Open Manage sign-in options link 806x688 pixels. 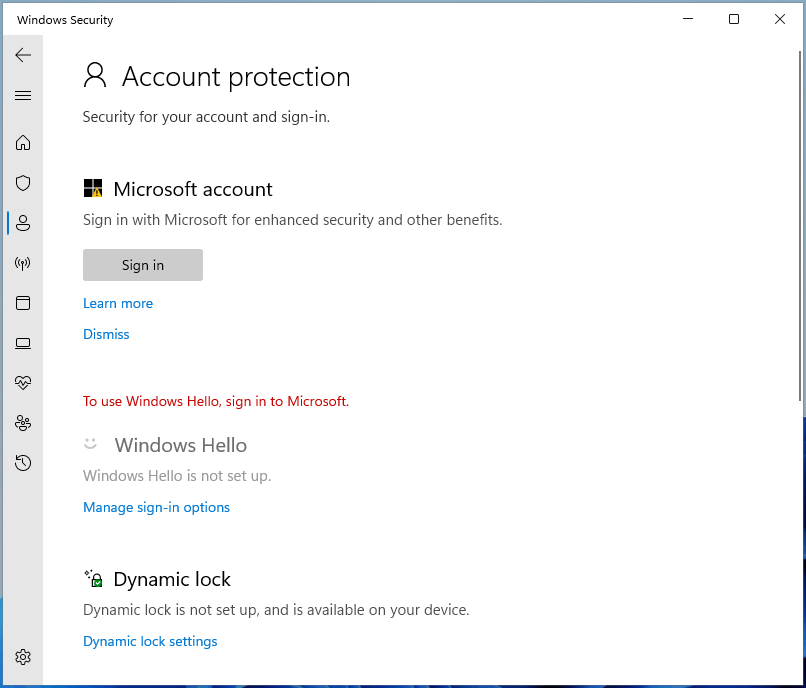coord(156,508)
